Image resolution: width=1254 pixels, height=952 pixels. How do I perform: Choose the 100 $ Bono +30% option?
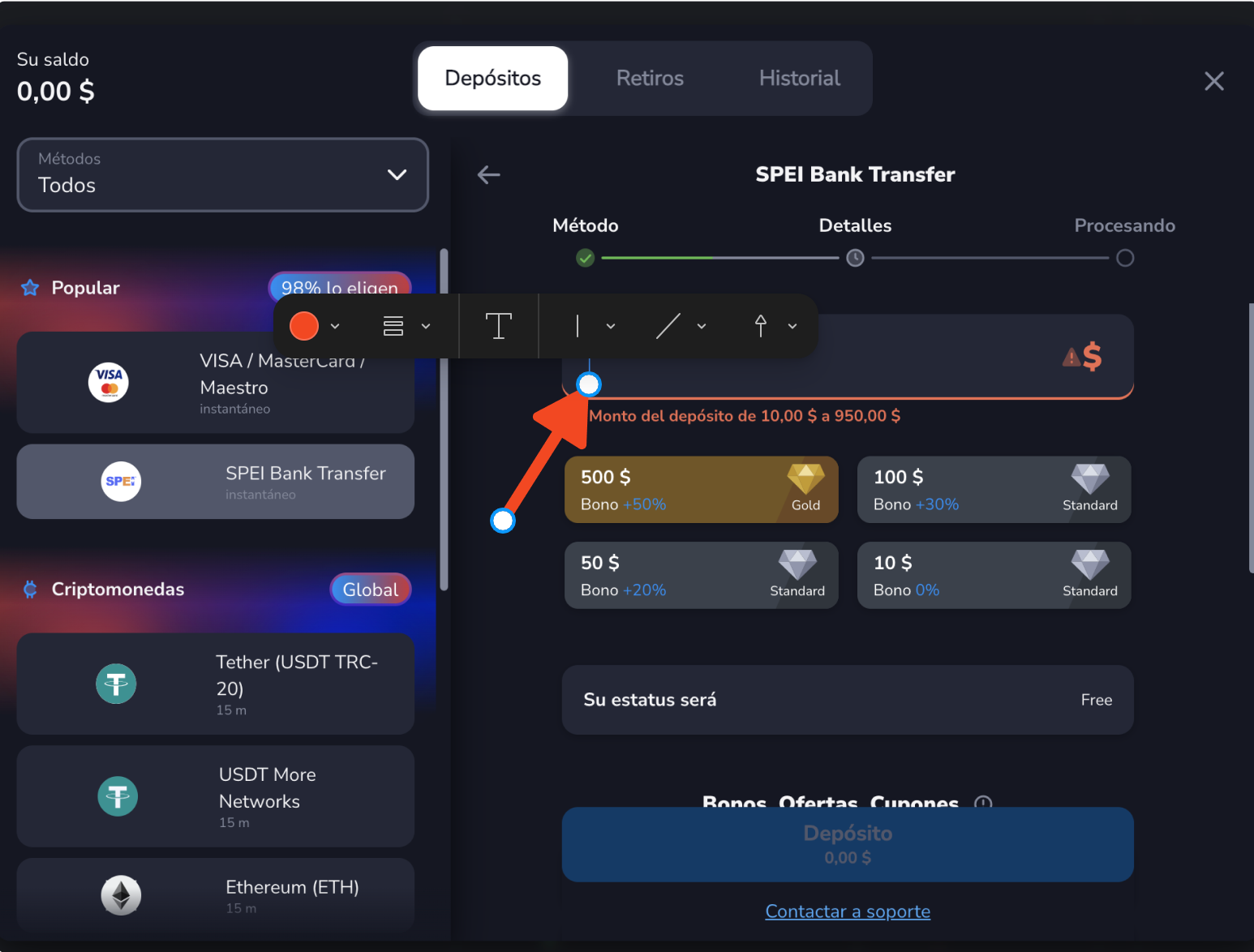tap(994, 490)
